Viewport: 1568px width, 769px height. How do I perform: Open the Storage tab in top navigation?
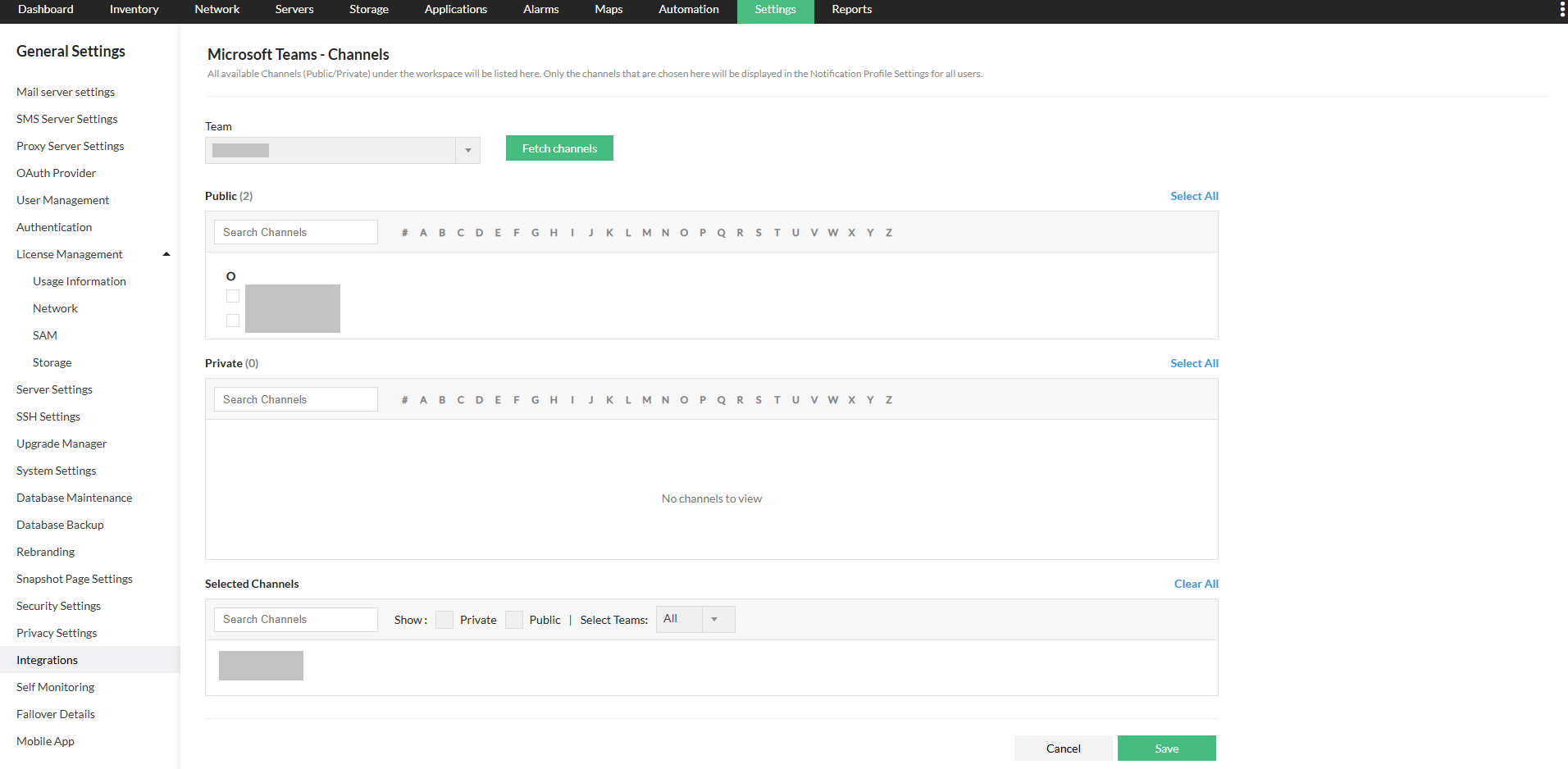369,10
